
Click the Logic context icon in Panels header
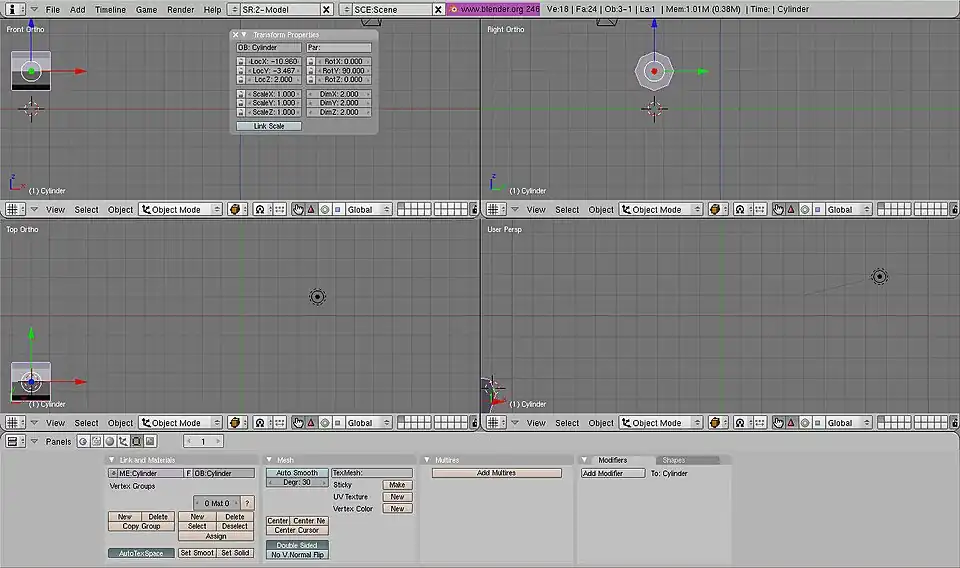pos(84,441)
